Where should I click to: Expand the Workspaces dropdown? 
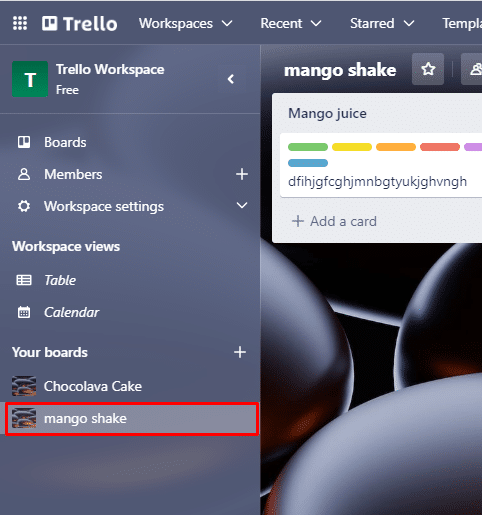[x=185, y=23]
